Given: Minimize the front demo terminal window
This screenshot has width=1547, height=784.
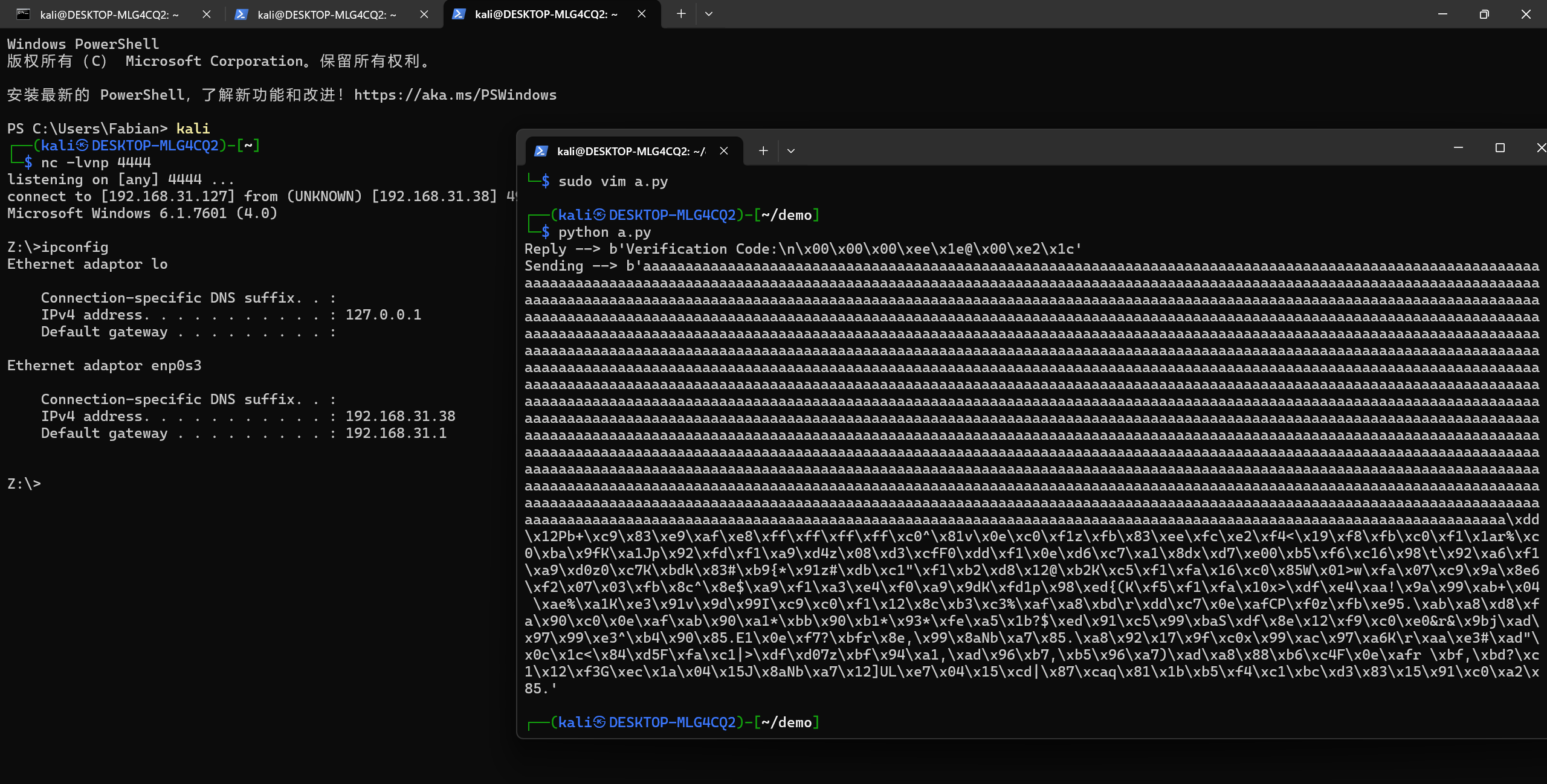Looking at the screenshot, I should click(1458, 148).
